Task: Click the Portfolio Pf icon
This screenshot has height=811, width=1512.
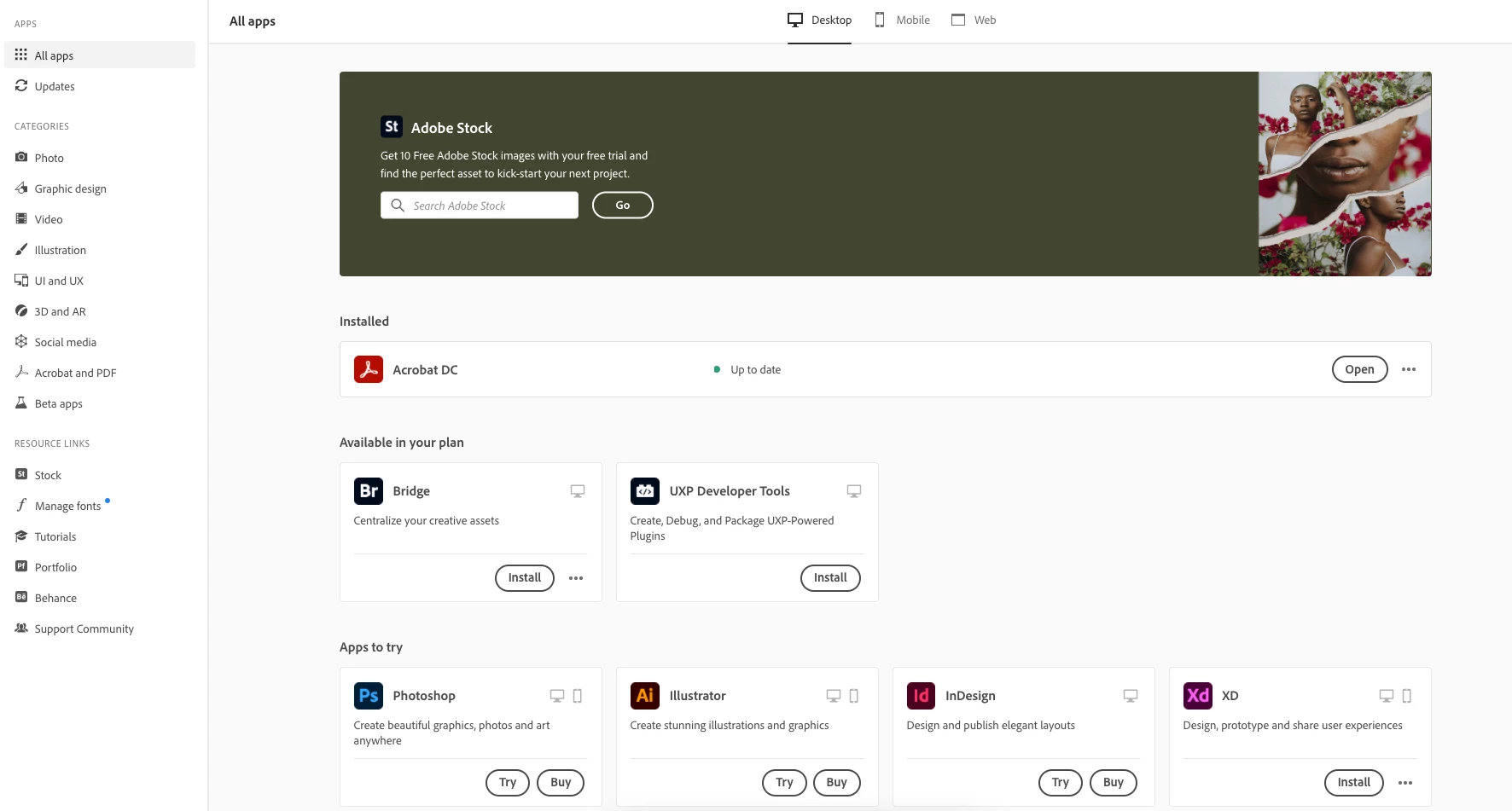Action: point(21,566)
